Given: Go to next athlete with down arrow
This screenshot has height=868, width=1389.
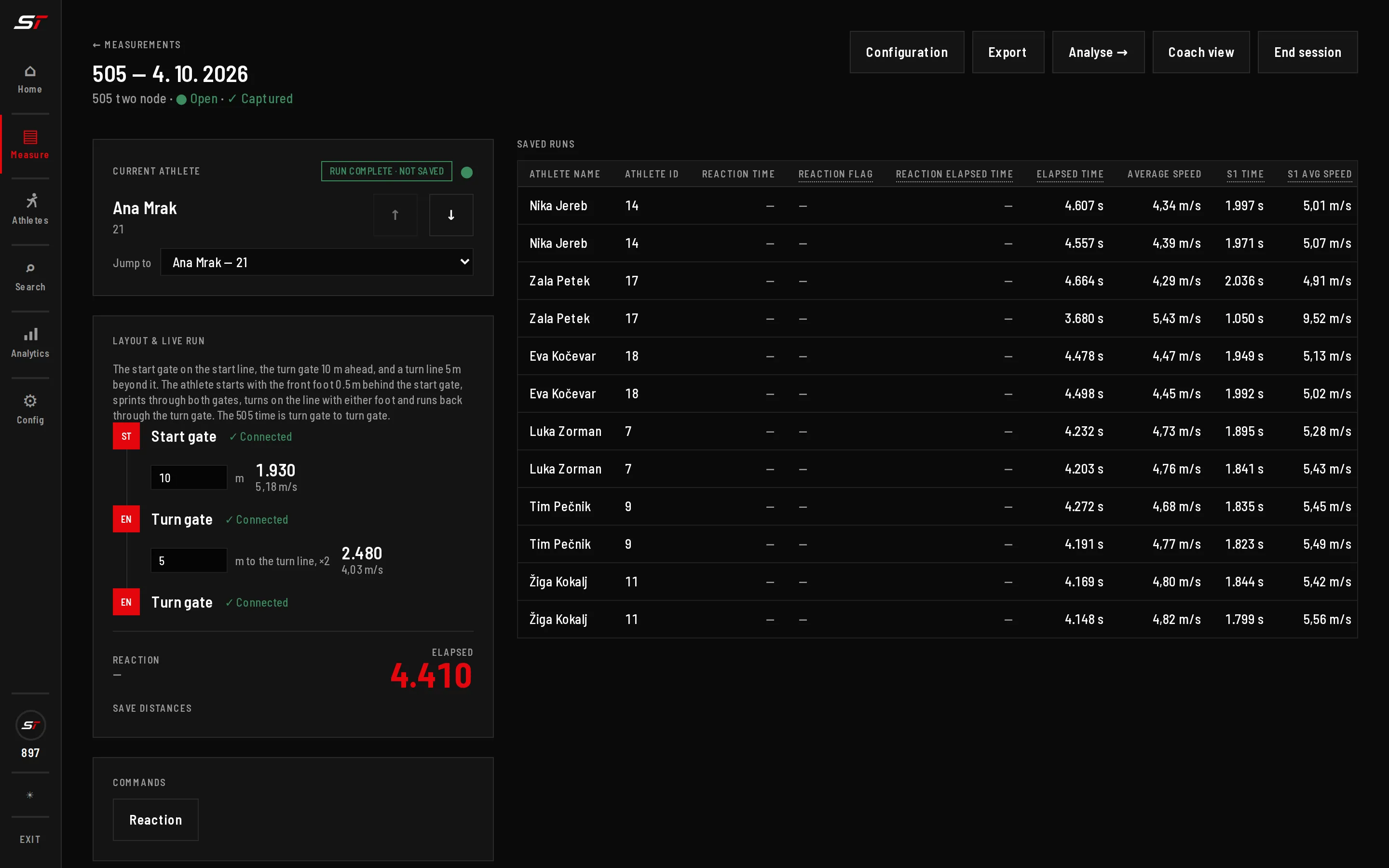Looking at the screenshot, I should (x=451, y=215).
